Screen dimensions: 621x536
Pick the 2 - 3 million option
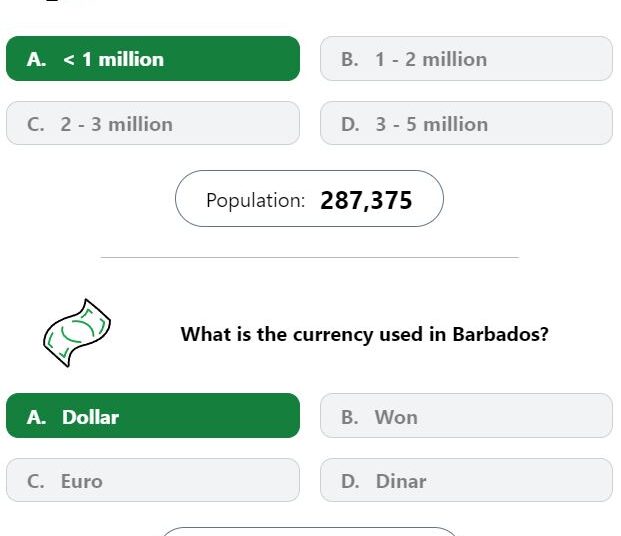tap(153, 123)
